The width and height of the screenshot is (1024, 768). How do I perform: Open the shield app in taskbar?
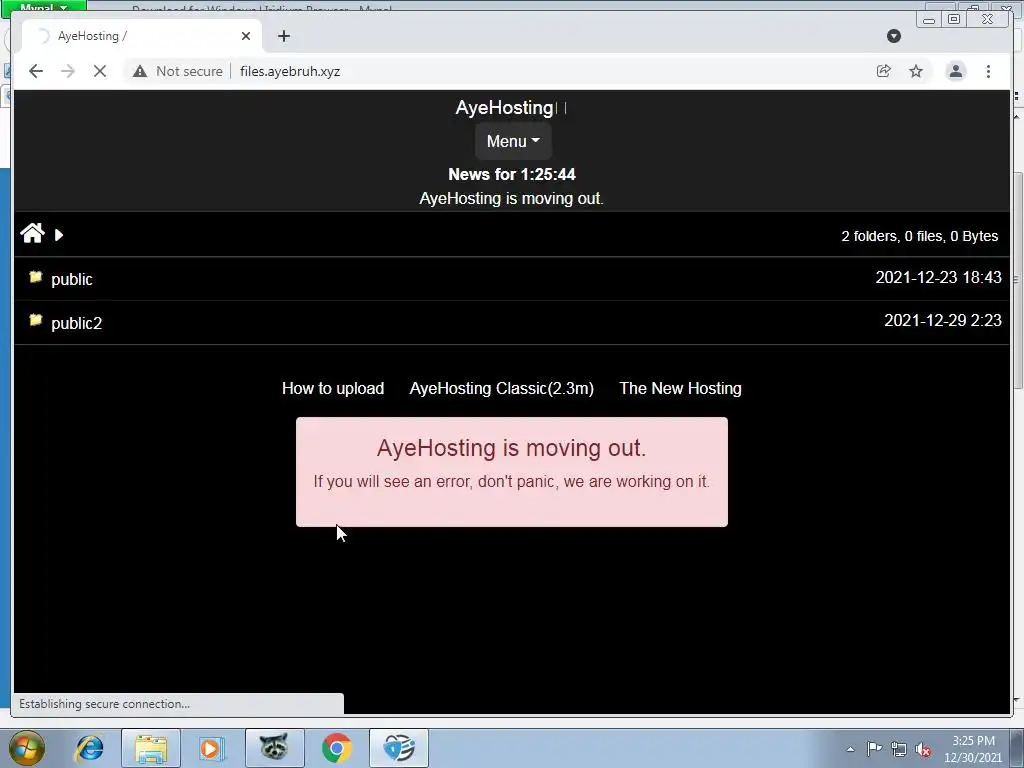tap(398, 748)
